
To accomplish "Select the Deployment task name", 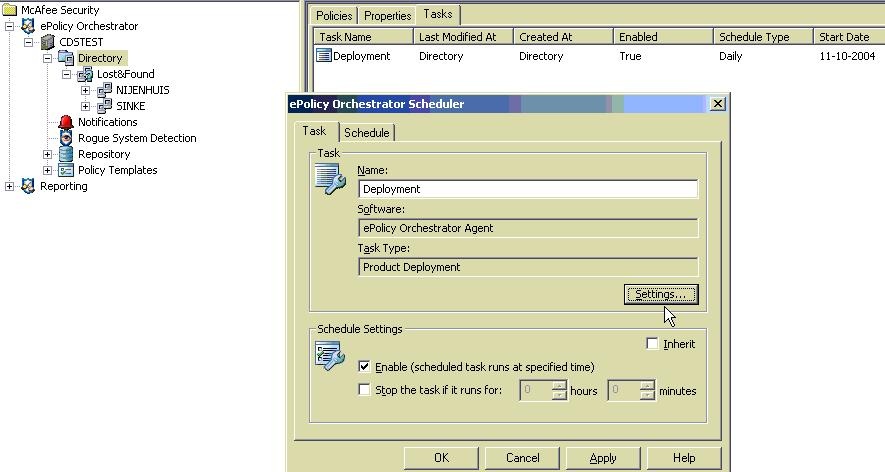I will pyautogui.click(x=362, y=56).
